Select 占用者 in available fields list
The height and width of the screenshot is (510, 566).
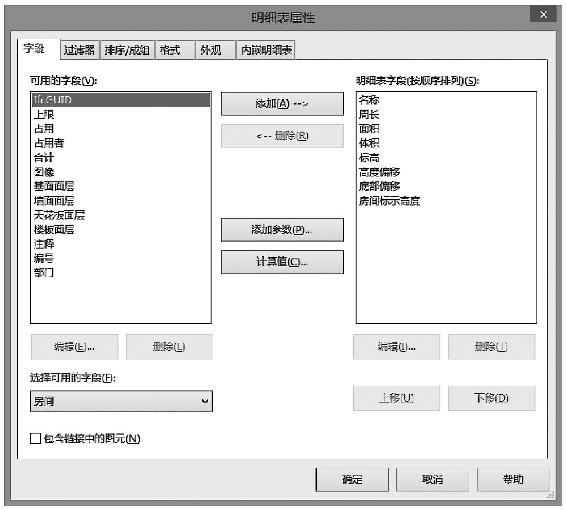[x=121, y=143]
